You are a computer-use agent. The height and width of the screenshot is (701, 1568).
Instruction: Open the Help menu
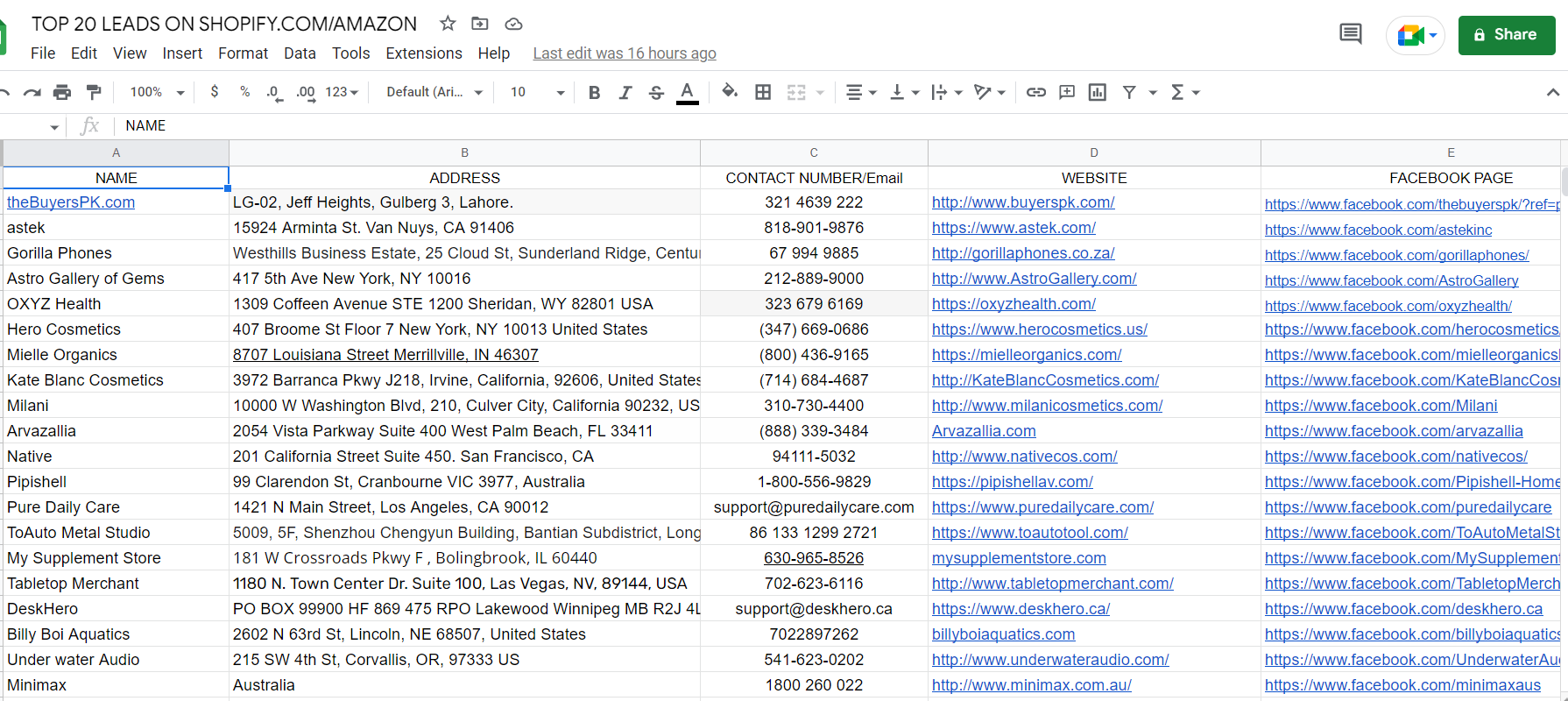494,53
